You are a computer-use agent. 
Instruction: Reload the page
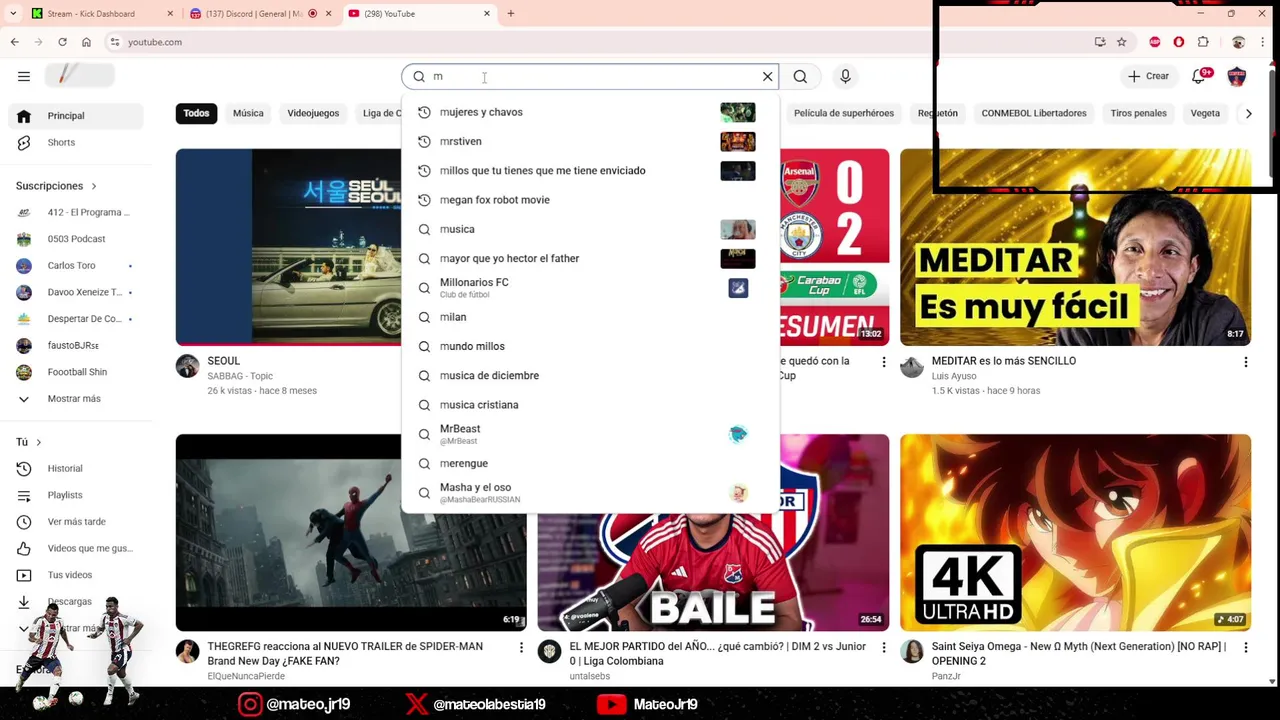tap(62, 42)
